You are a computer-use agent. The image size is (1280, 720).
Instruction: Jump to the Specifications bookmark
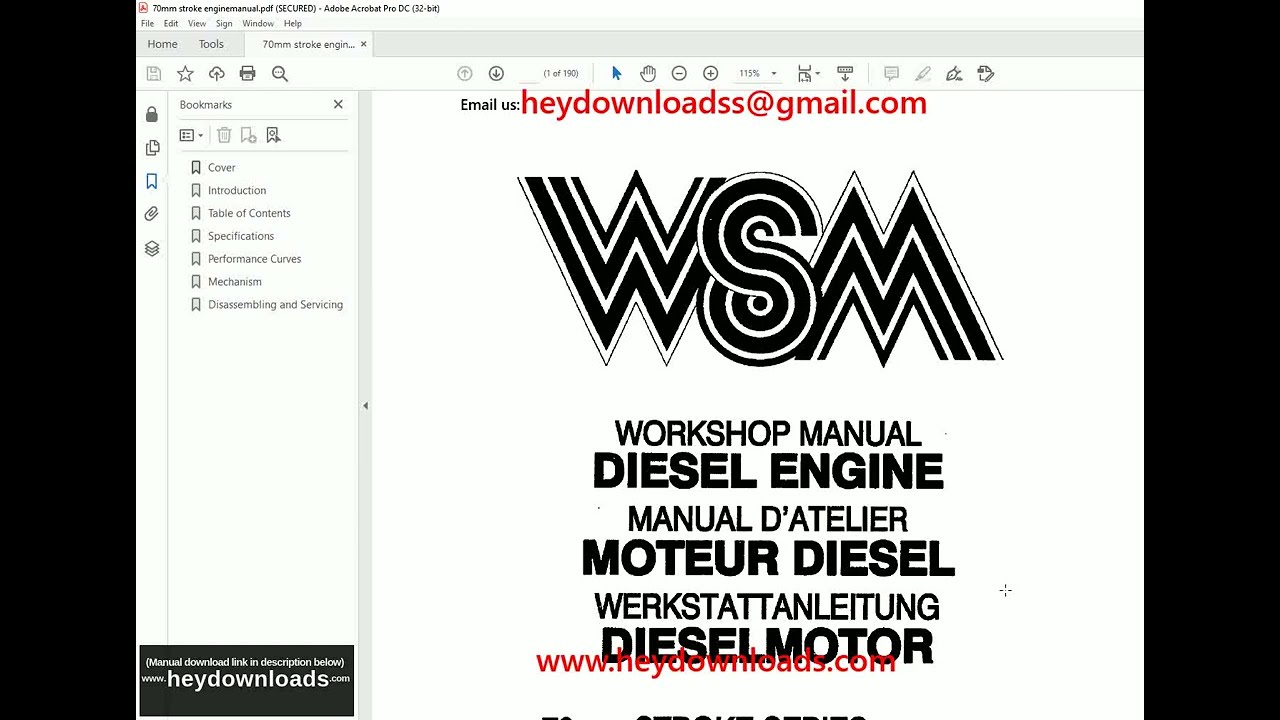coord(241,236)
